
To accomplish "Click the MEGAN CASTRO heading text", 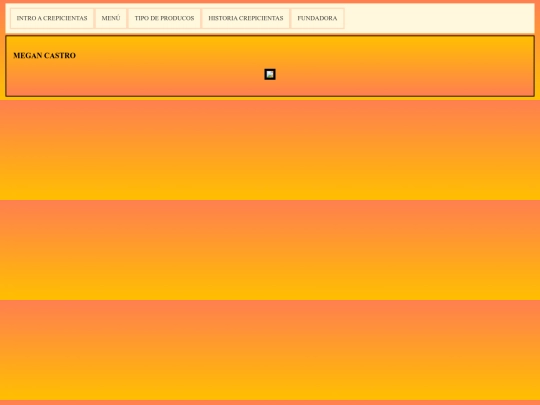I will pyautogui.click(x=44, y=55).
